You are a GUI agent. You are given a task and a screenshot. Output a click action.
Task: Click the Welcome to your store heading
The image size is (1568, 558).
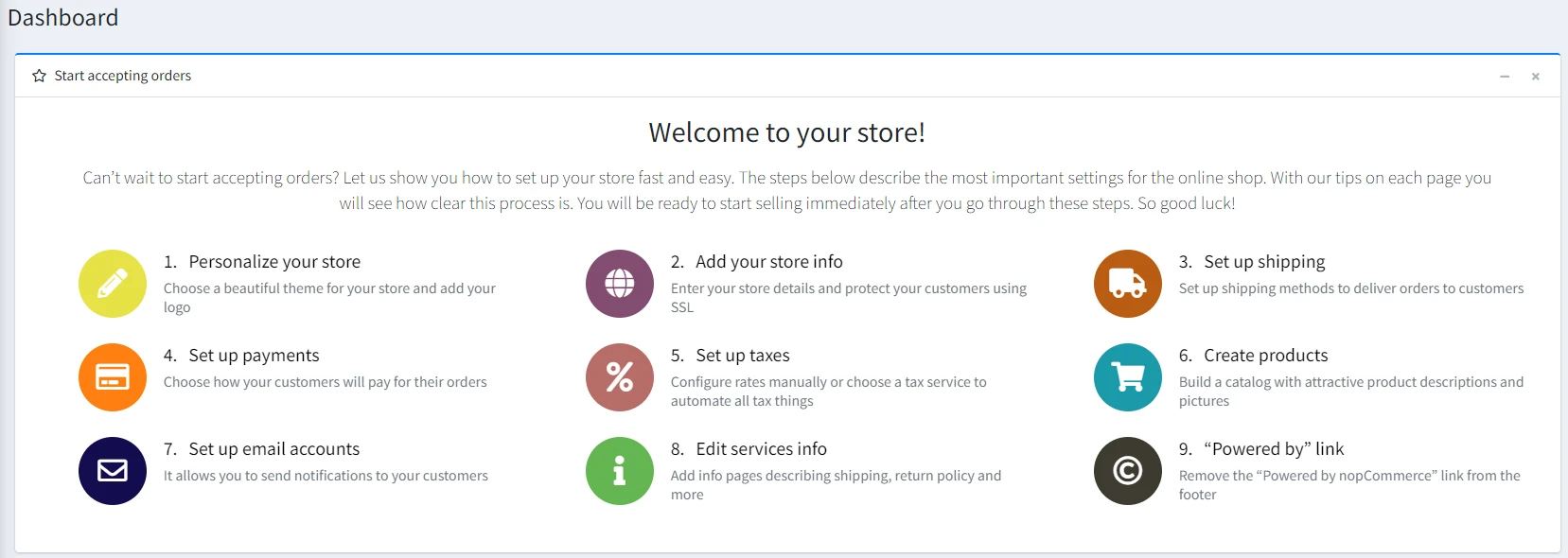787,132
